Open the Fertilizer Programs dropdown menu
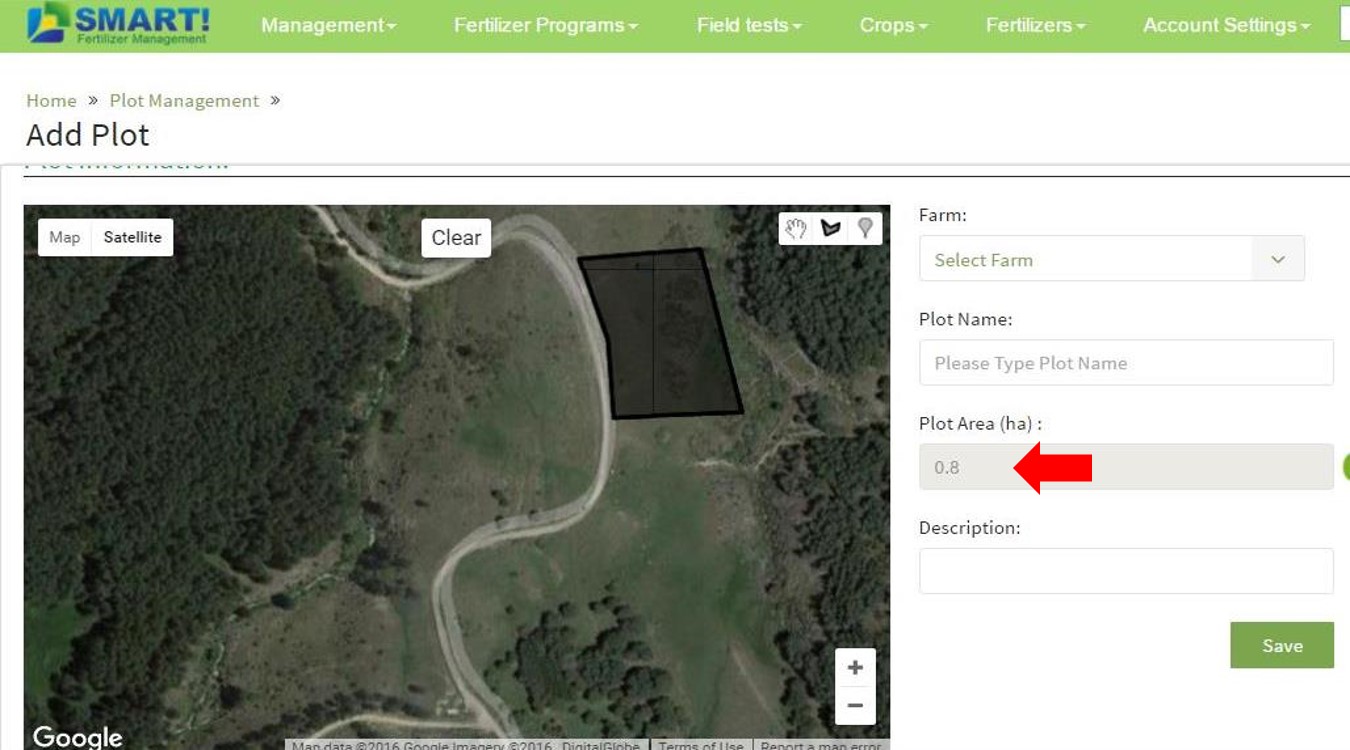The image size is (1350, 750). point(546,25)
